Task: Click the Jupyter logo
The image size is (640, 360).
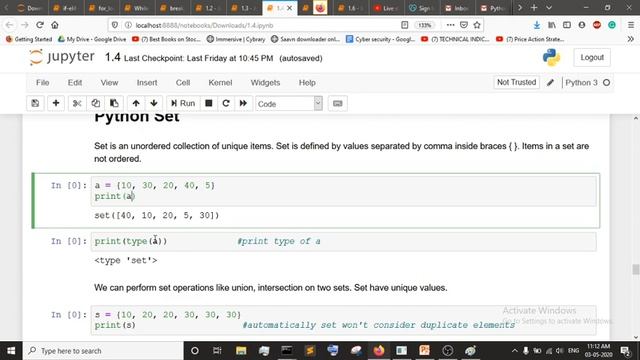Action: click(62, 57)
